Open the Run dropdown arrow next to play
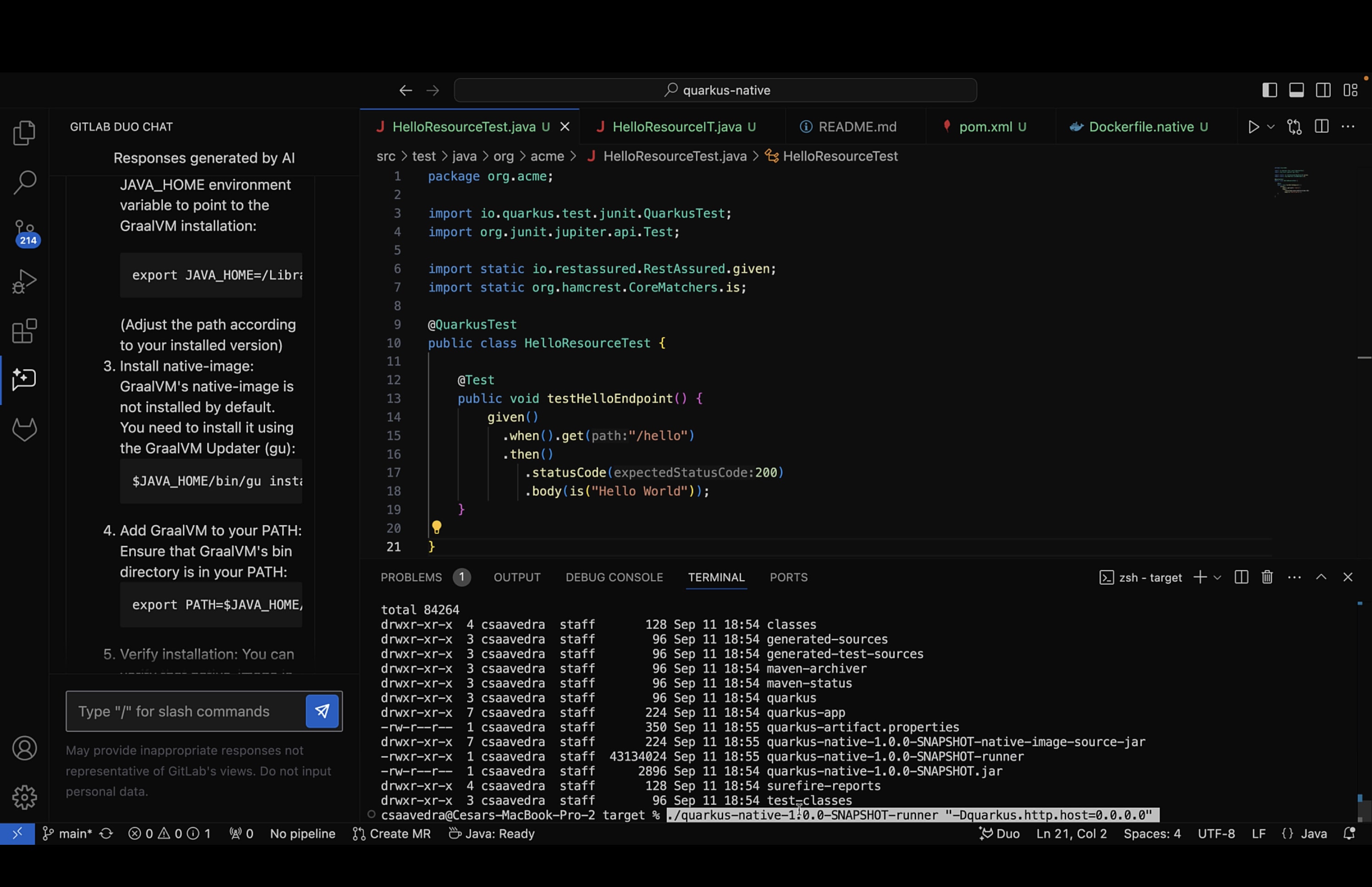Screen dimensions: 1372x887 pyautogui.click(x=1271, y=127)
